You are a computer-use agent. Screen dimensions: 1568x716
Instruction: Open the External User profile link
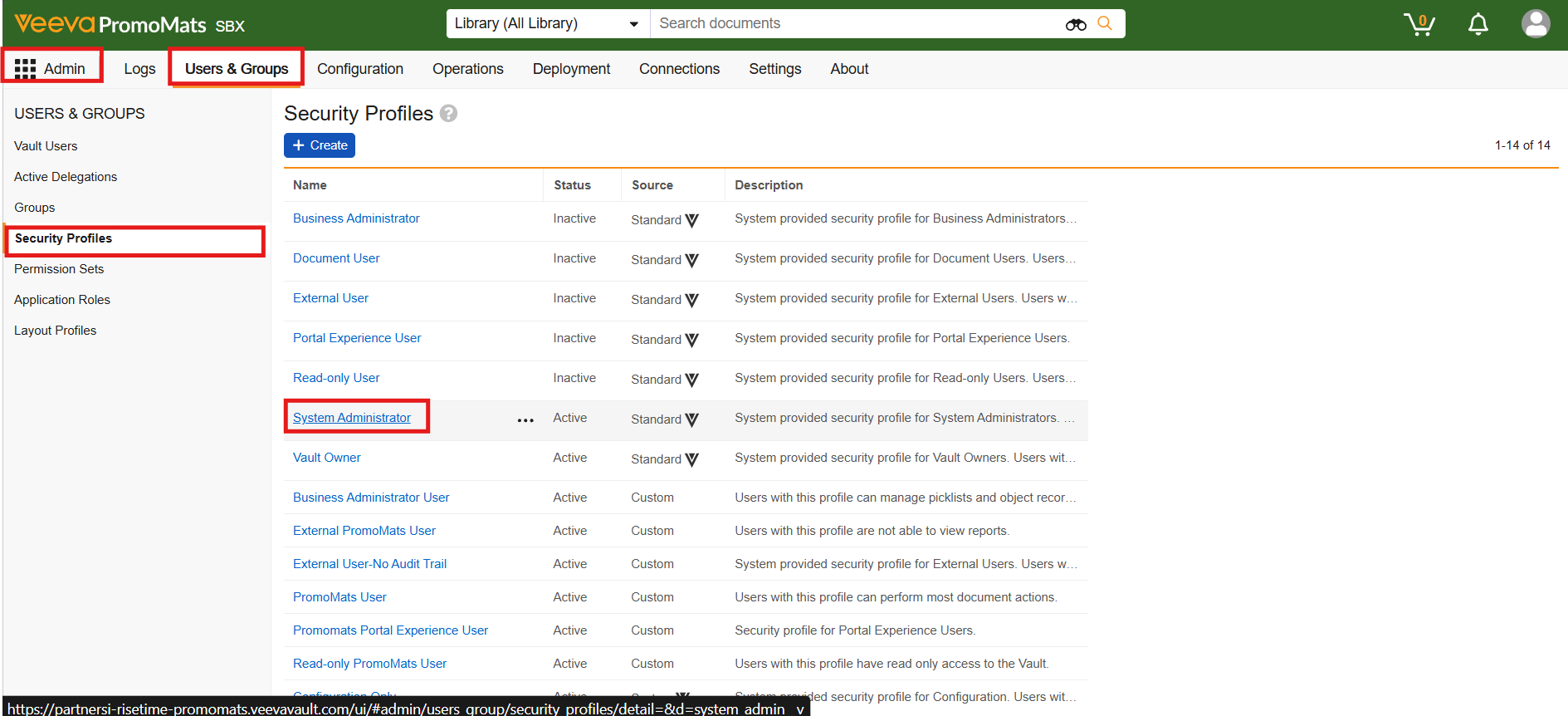[330, 298]
